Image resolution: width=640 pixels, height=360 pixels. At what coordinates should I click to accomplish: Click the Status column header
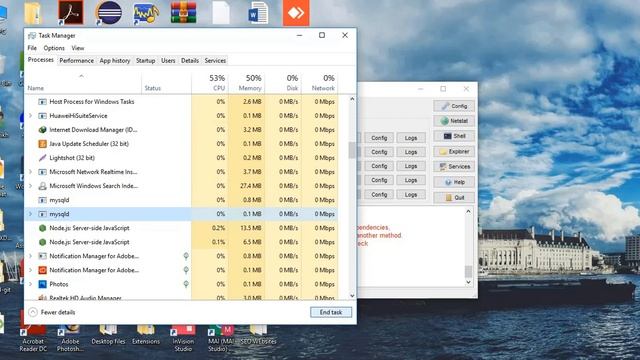click(x=166, y=82)
